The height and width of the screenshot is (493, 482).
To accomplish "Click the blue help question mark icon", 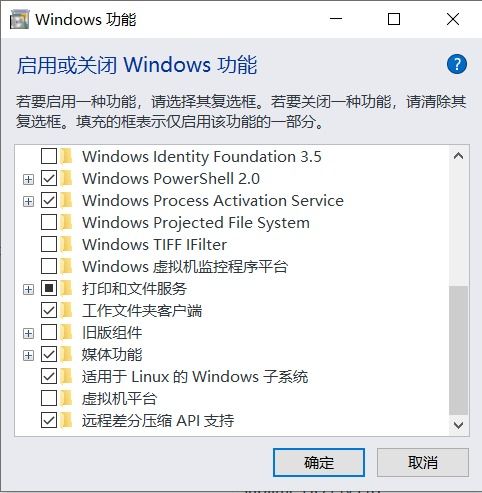I will (457, 64).
